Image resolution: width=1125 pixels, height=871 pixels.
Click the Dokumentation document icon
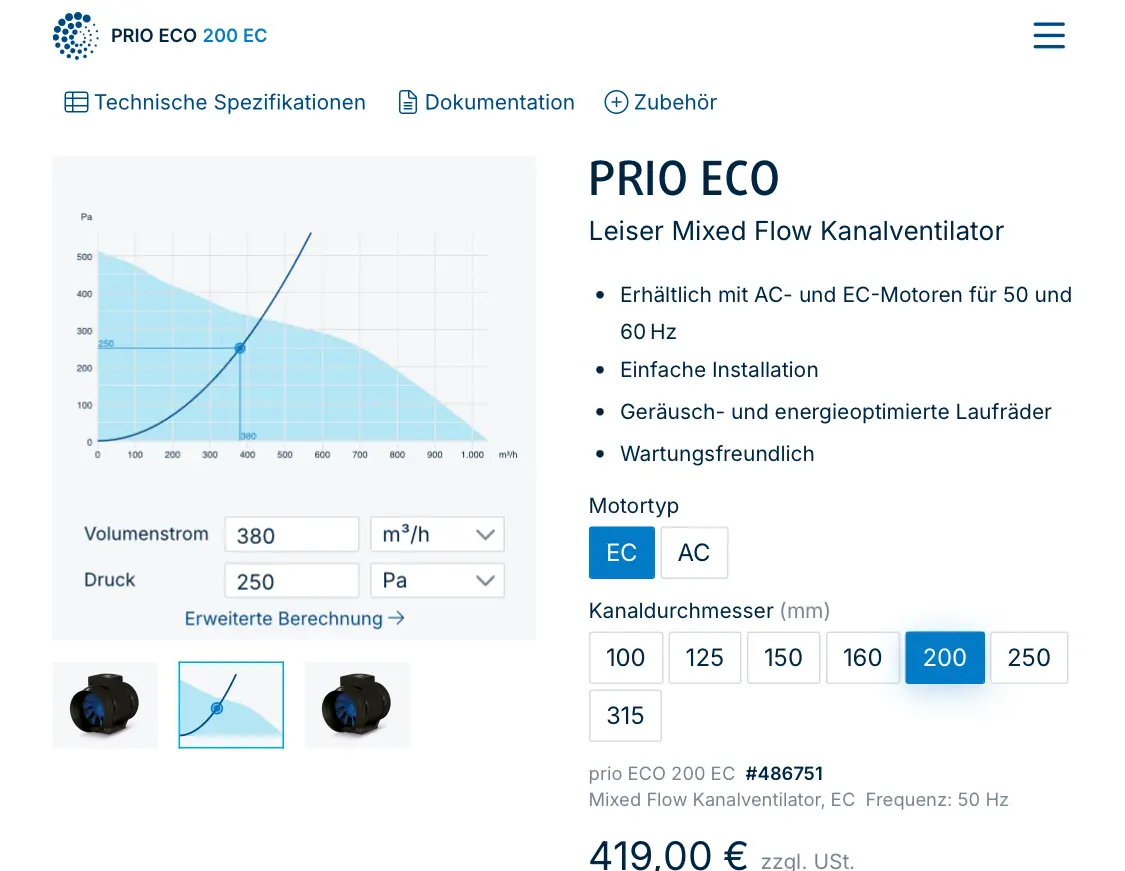[x=408, y=102]
